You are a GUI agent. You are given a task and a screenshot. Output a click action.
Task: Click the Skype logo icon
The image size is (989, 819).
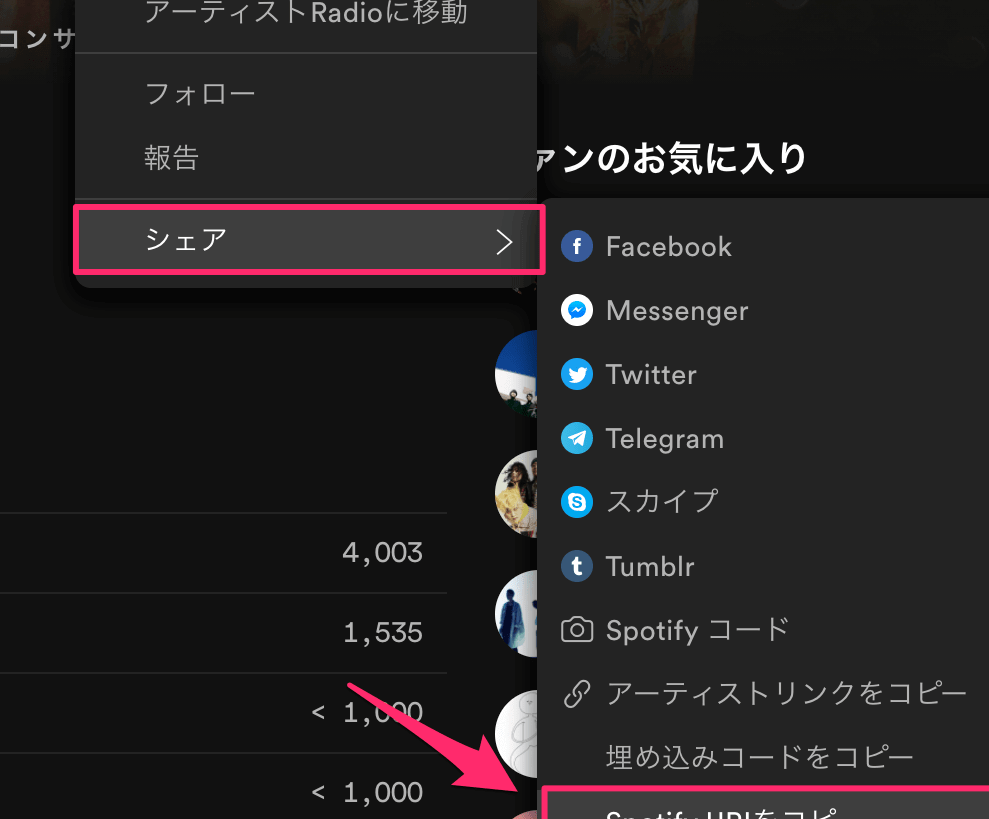pos(577,501)
